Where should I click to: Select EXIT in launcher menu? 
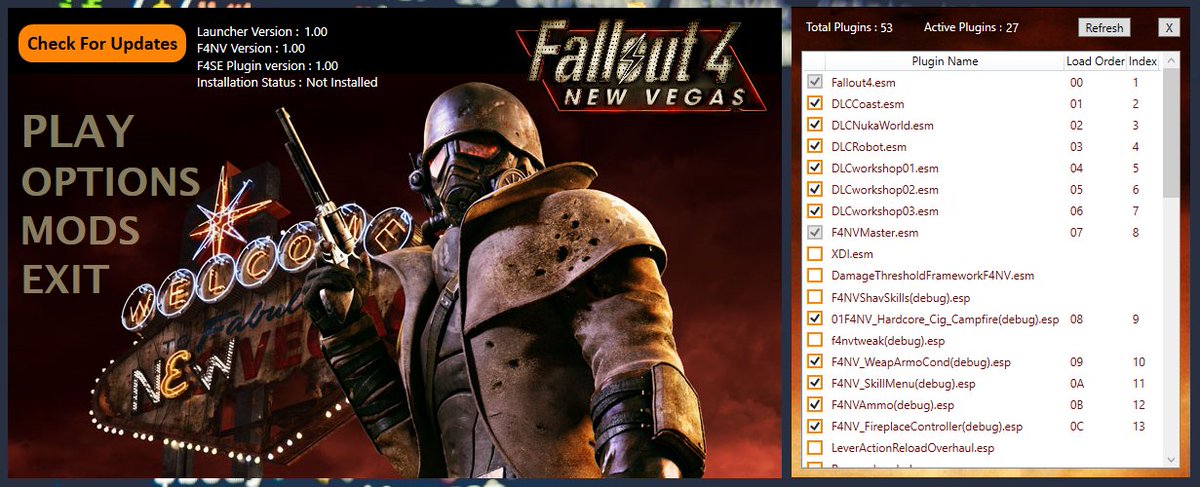tap(65, 279)
